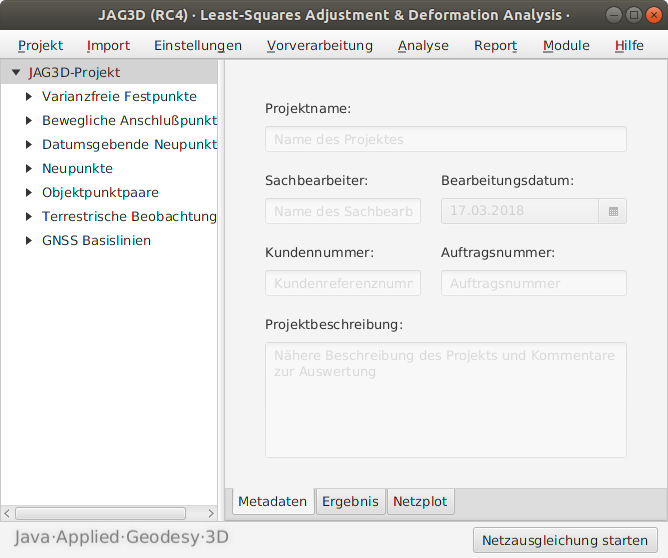The height and width of the screenshot is (558, 668).
Task: Expand Datumsgebende Neupunkte tree node
Action: (29, 144)
